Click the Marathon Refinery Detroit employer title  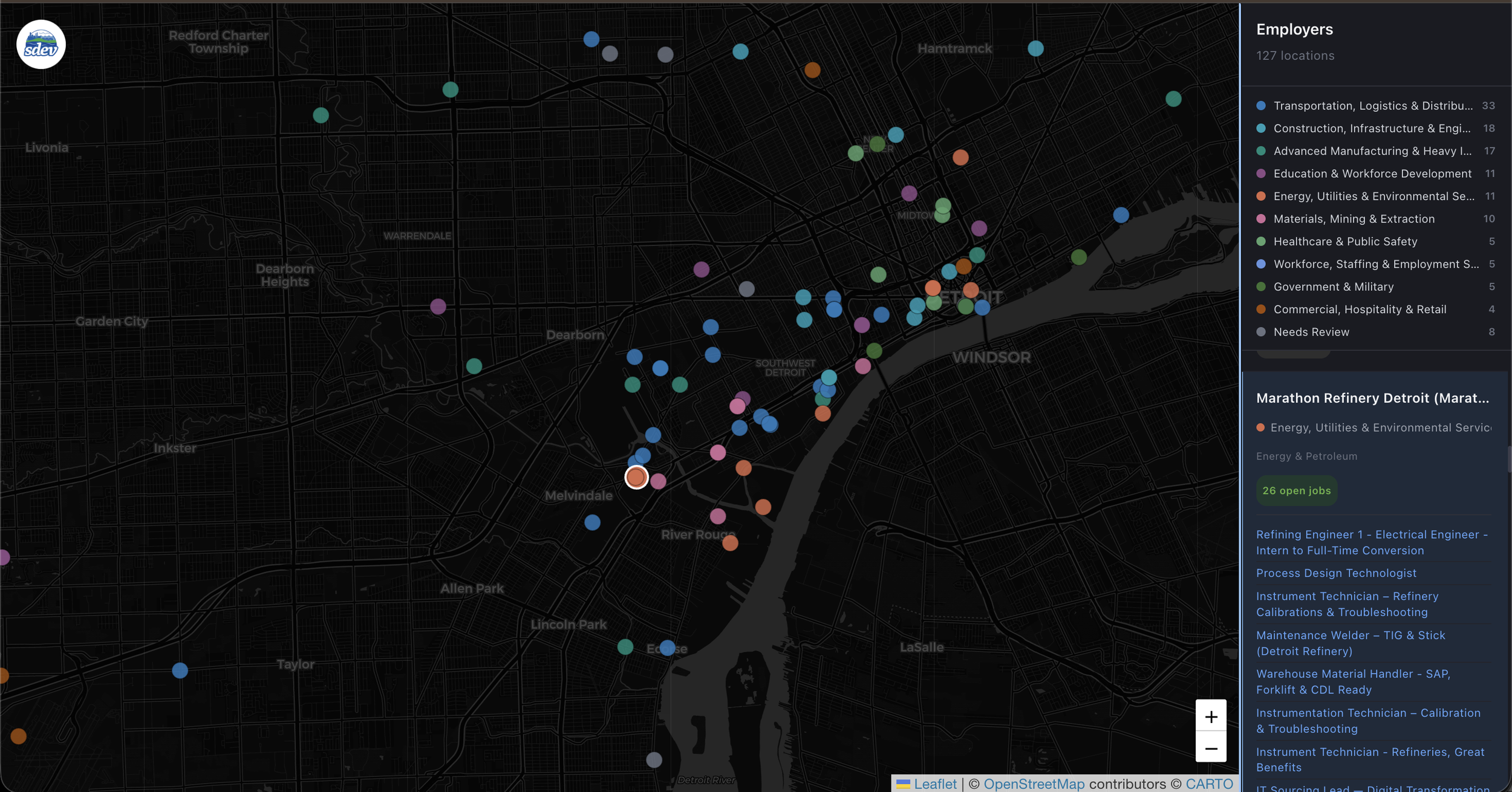(1372, 398)
